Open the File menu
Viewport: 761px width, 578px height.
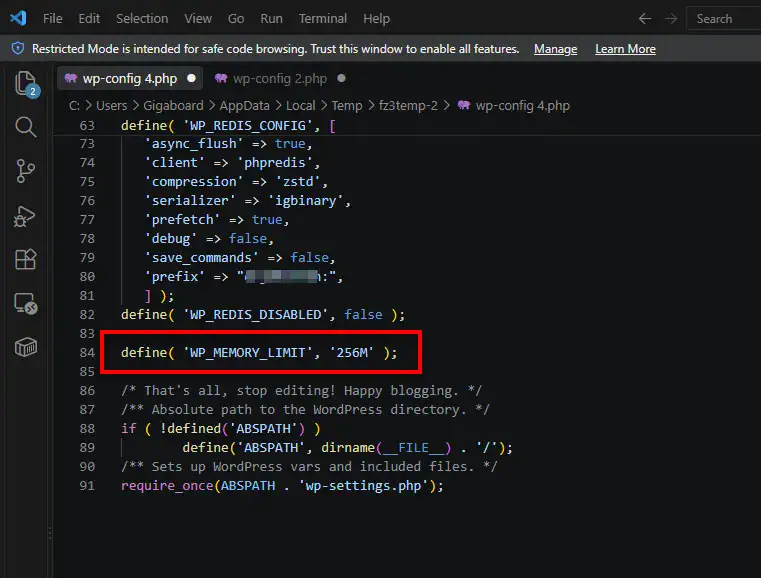(x=52, y=18)
